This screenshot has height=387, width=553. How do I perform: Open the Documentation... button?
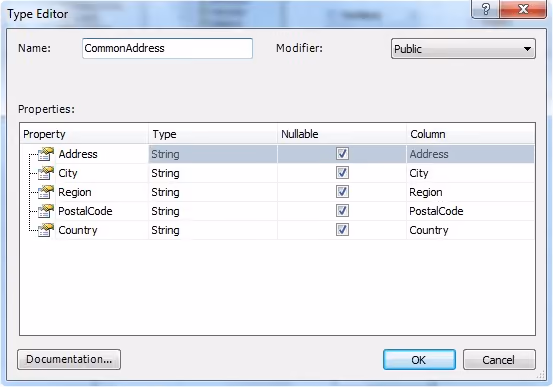tap(69, 359)
